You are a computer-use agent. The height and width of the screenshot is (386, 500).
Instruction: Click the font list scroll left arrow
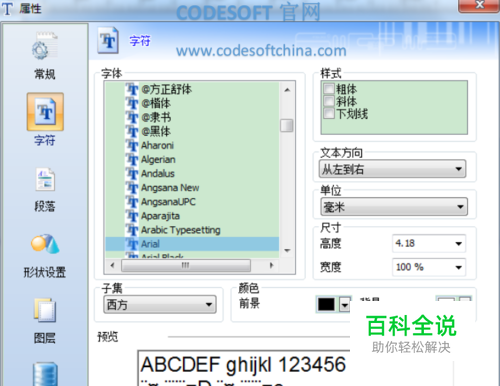(x=112, y=266)
